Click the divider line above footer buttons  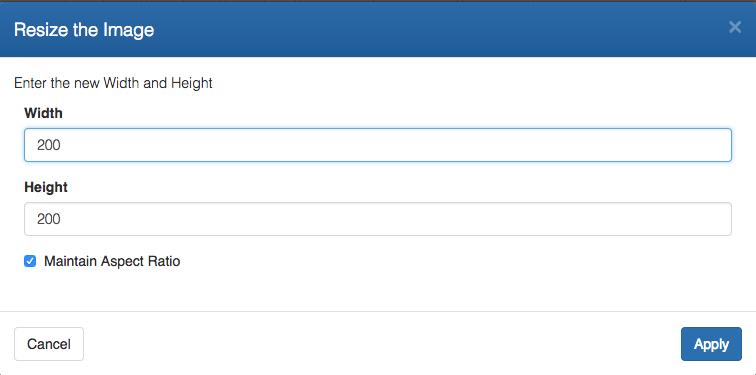[x=378, y=311]
